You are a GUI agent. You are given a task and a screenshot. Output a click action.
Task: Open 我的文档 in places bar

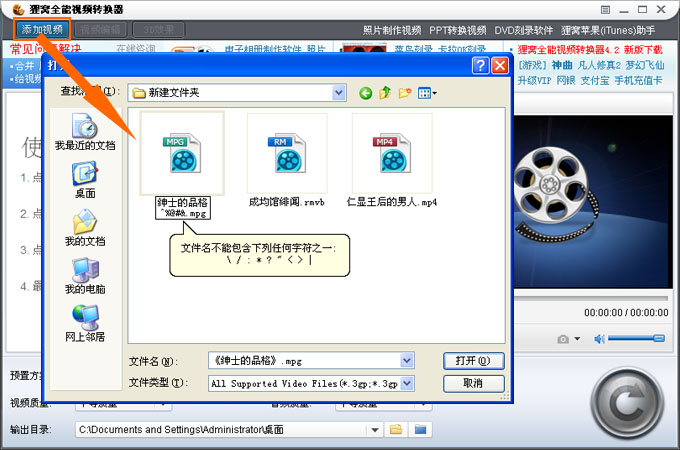click(x=85, y=227)
